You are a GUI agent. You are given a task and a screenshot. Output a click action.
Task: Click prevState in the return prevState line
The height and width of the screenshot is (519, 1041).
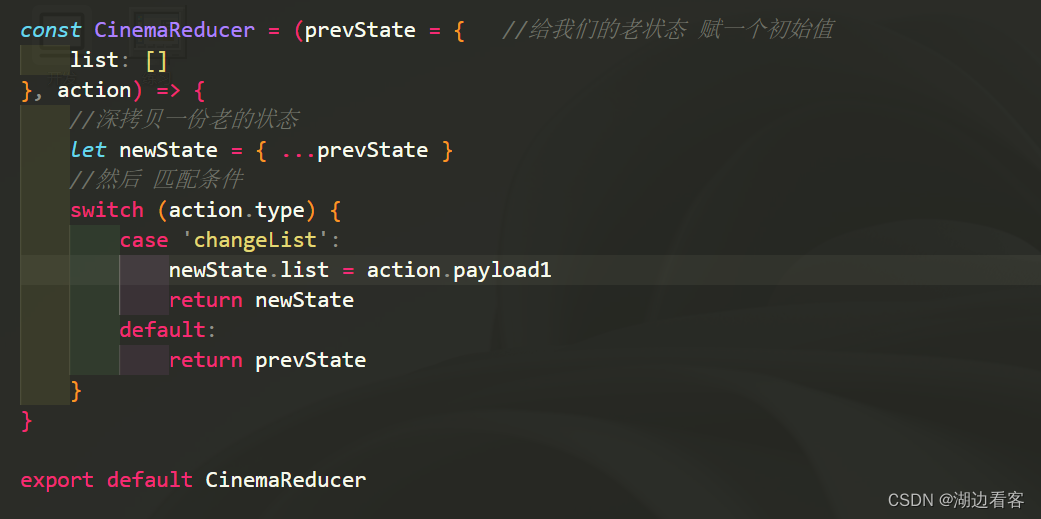click(x=310, y=360)
